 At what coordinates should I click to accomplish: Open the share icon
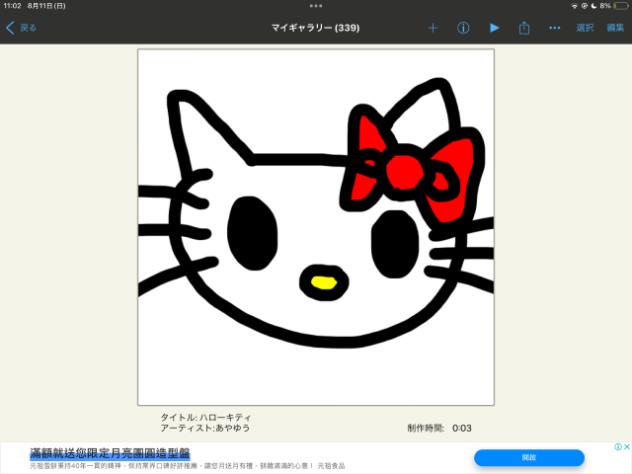[x=524, y=28]
